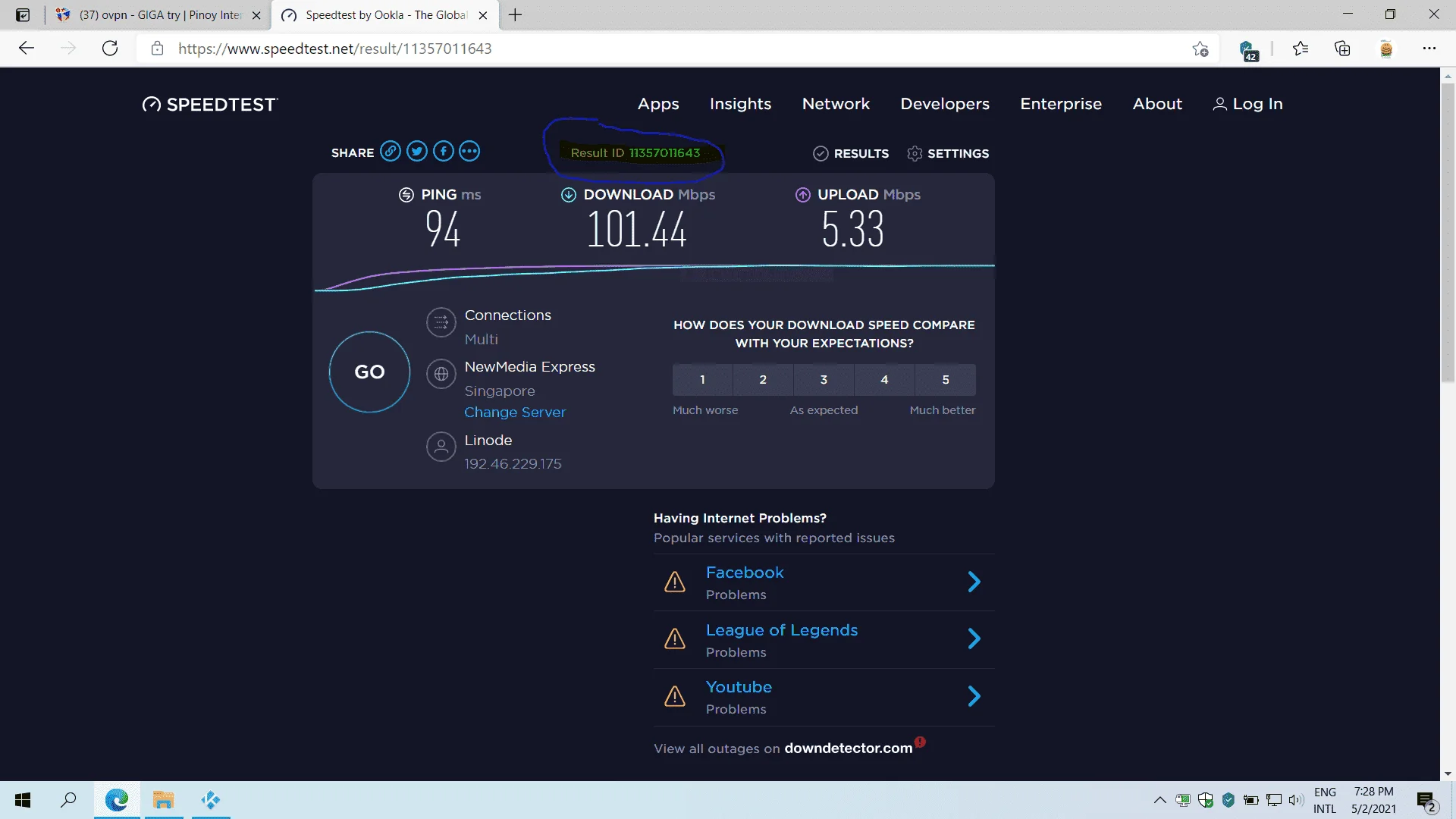Rate download speed 5, Much better

[x=946, y=380]
